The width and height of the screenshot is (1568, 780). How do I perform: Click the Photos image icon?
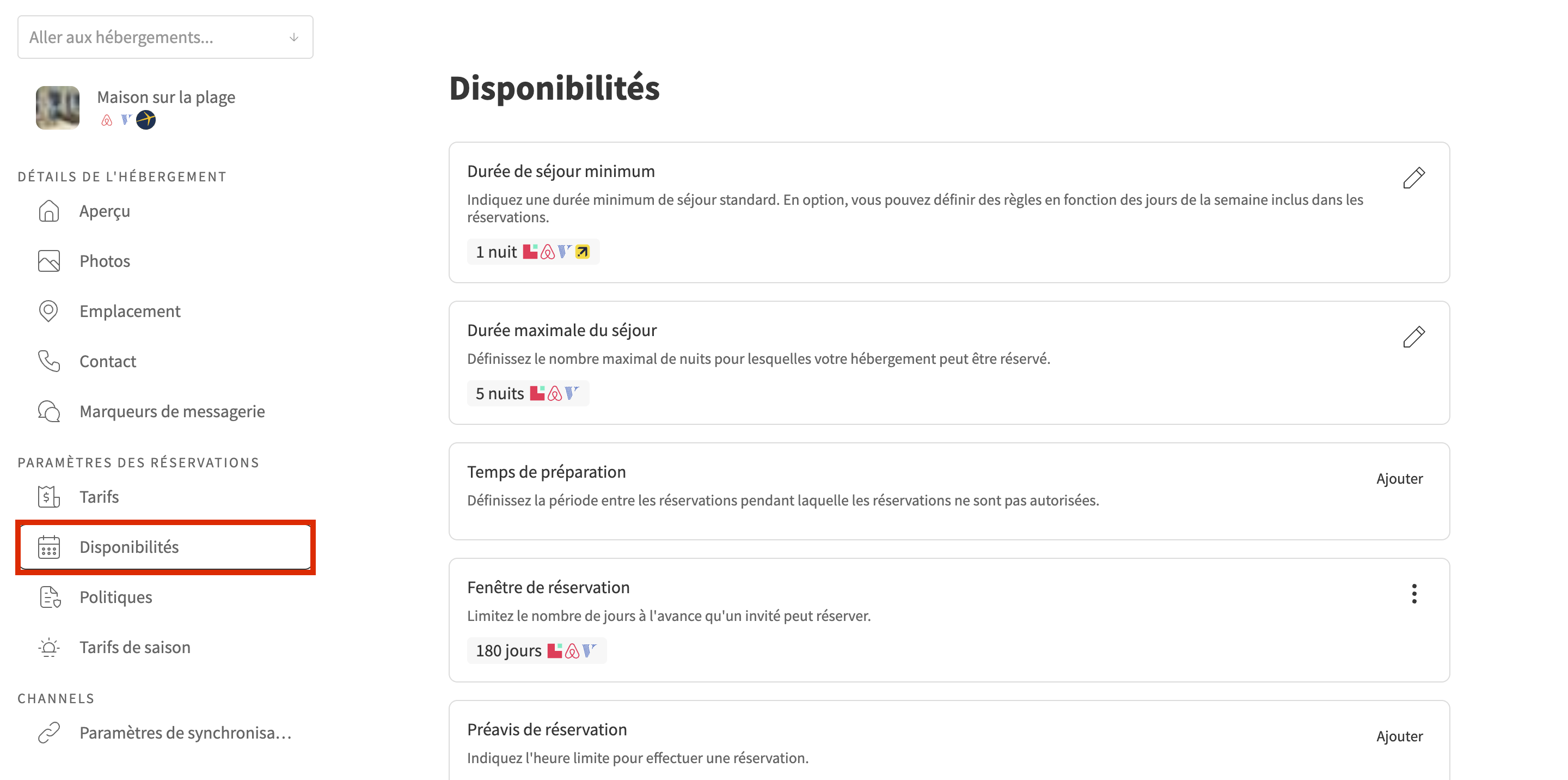point(48,261)
